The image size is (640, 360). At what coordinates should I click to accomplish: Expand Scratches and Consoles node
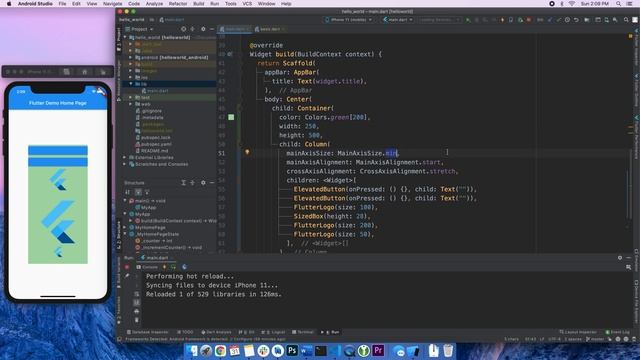coord(125,164)
